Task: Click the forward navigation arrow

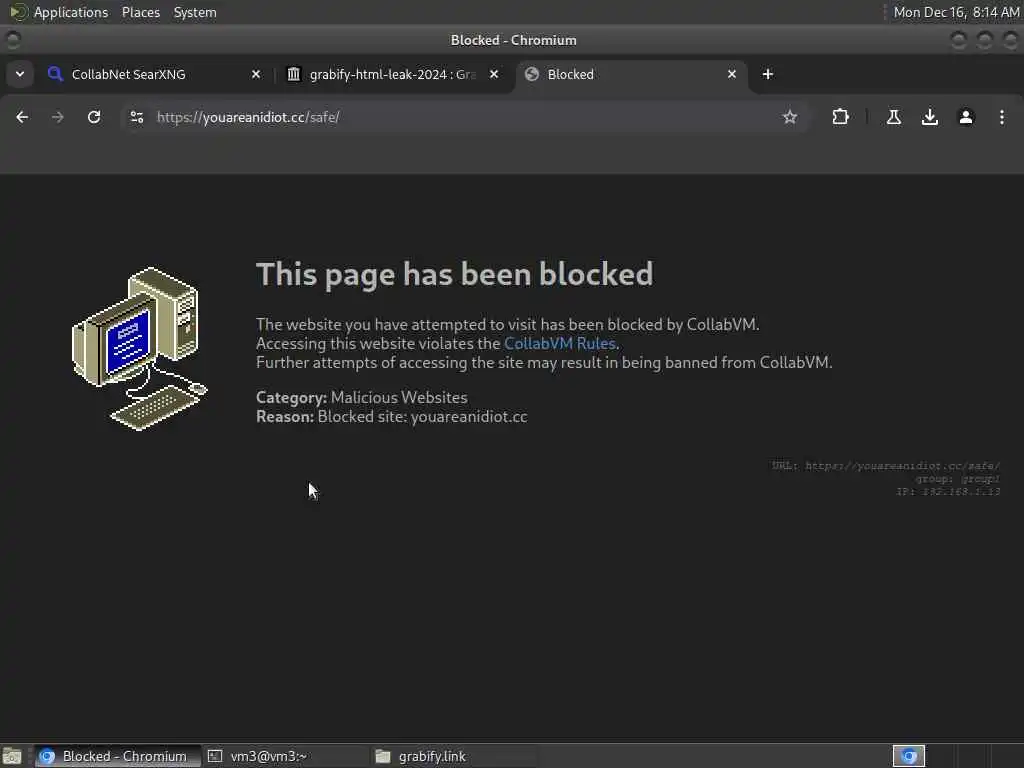Action: coord(58,117)
